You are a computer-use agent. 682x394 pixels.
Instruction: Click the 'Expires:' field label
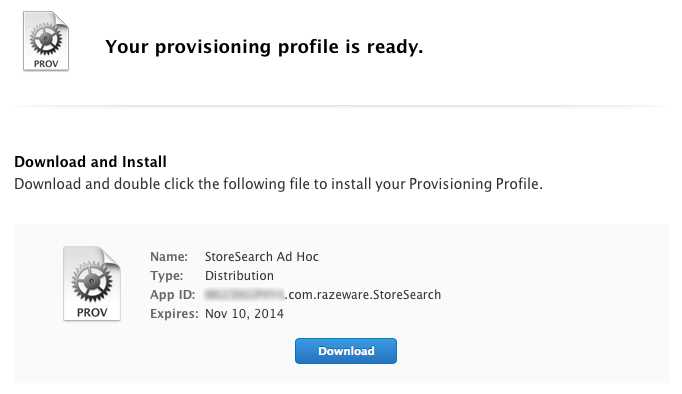tap(174, 314)
